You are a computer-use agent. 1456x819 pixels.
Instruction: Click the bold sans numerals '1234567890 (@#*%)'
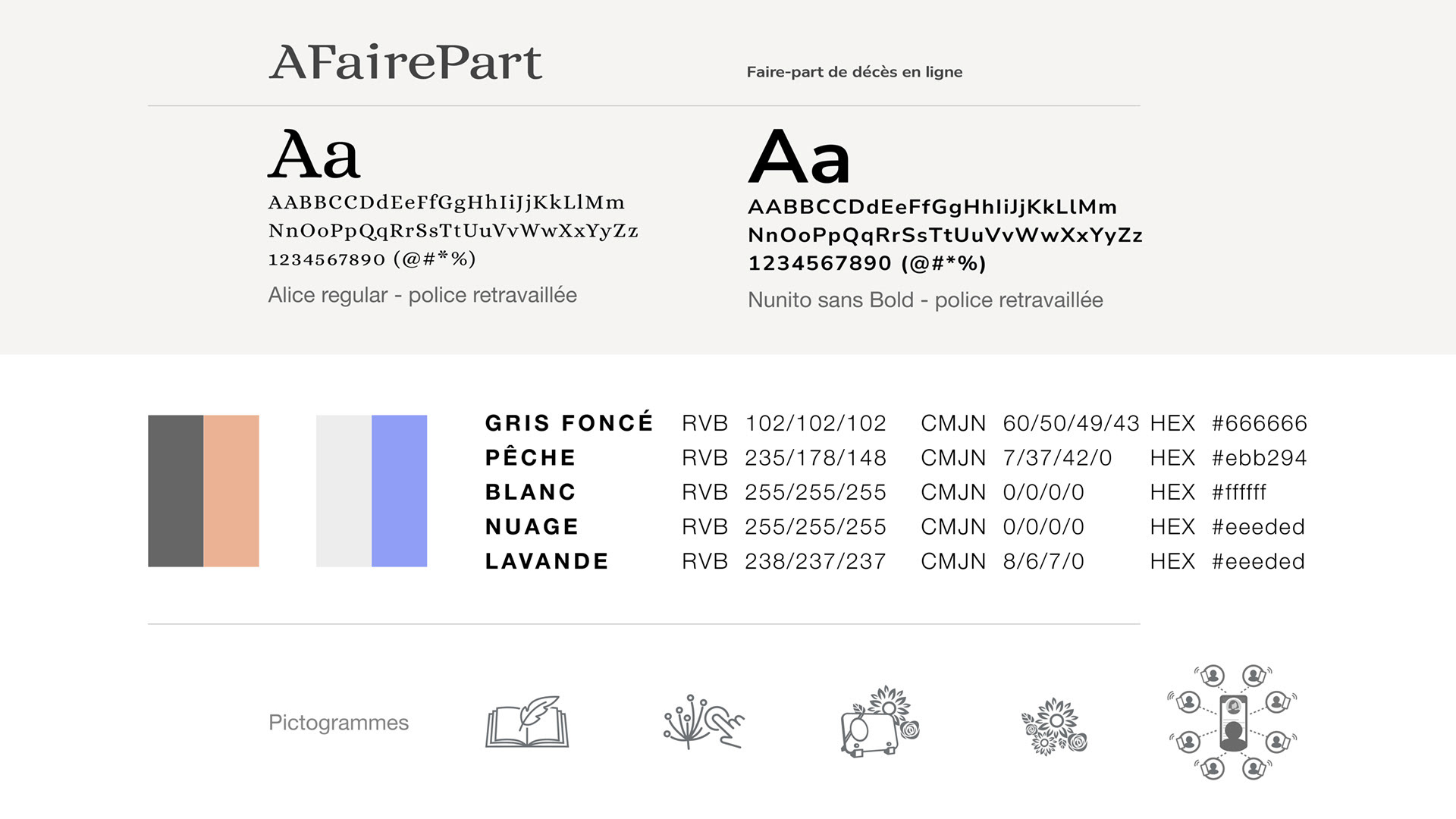pos(868,263)
